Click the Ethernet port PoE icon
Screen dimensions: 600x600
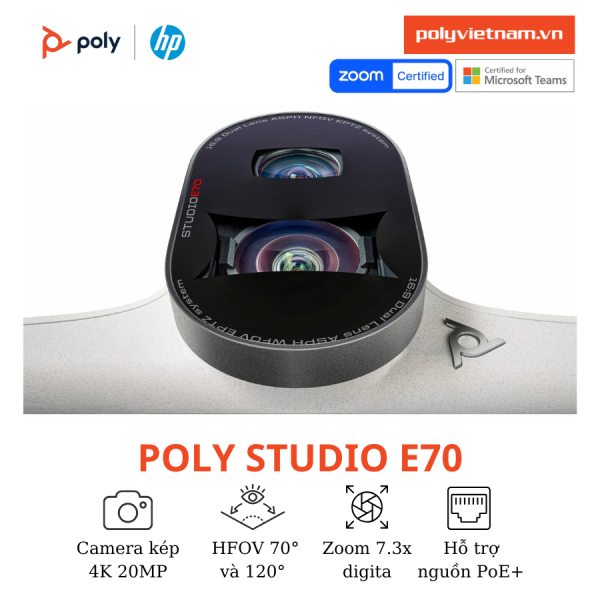point(469,508)
